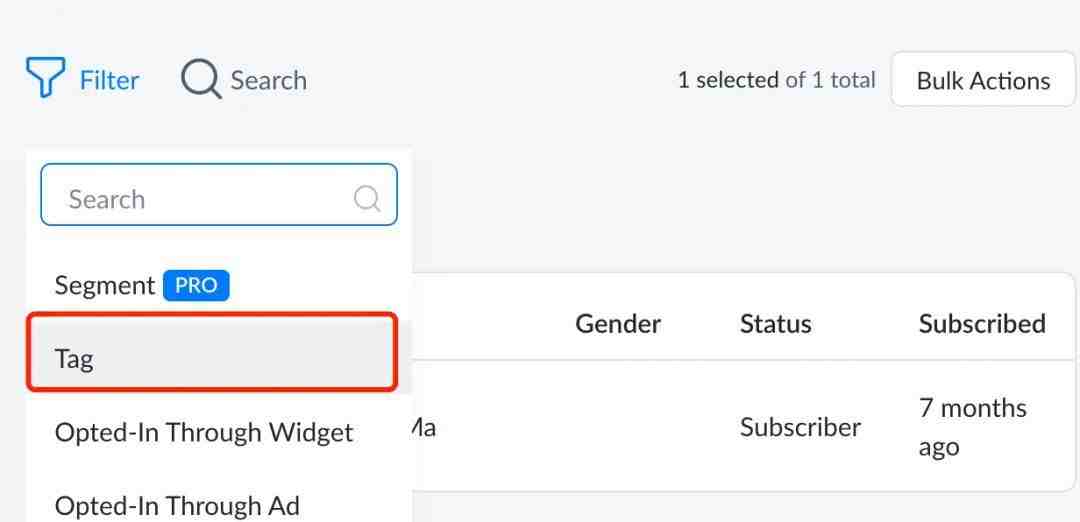
Task: Click the magnifier inside the filter search box
Action: (367, 198)
